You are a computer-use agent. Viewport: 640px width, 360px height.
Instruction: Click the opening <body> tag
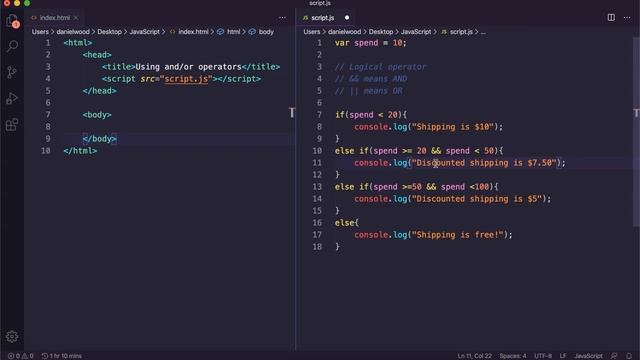(97, 115)
